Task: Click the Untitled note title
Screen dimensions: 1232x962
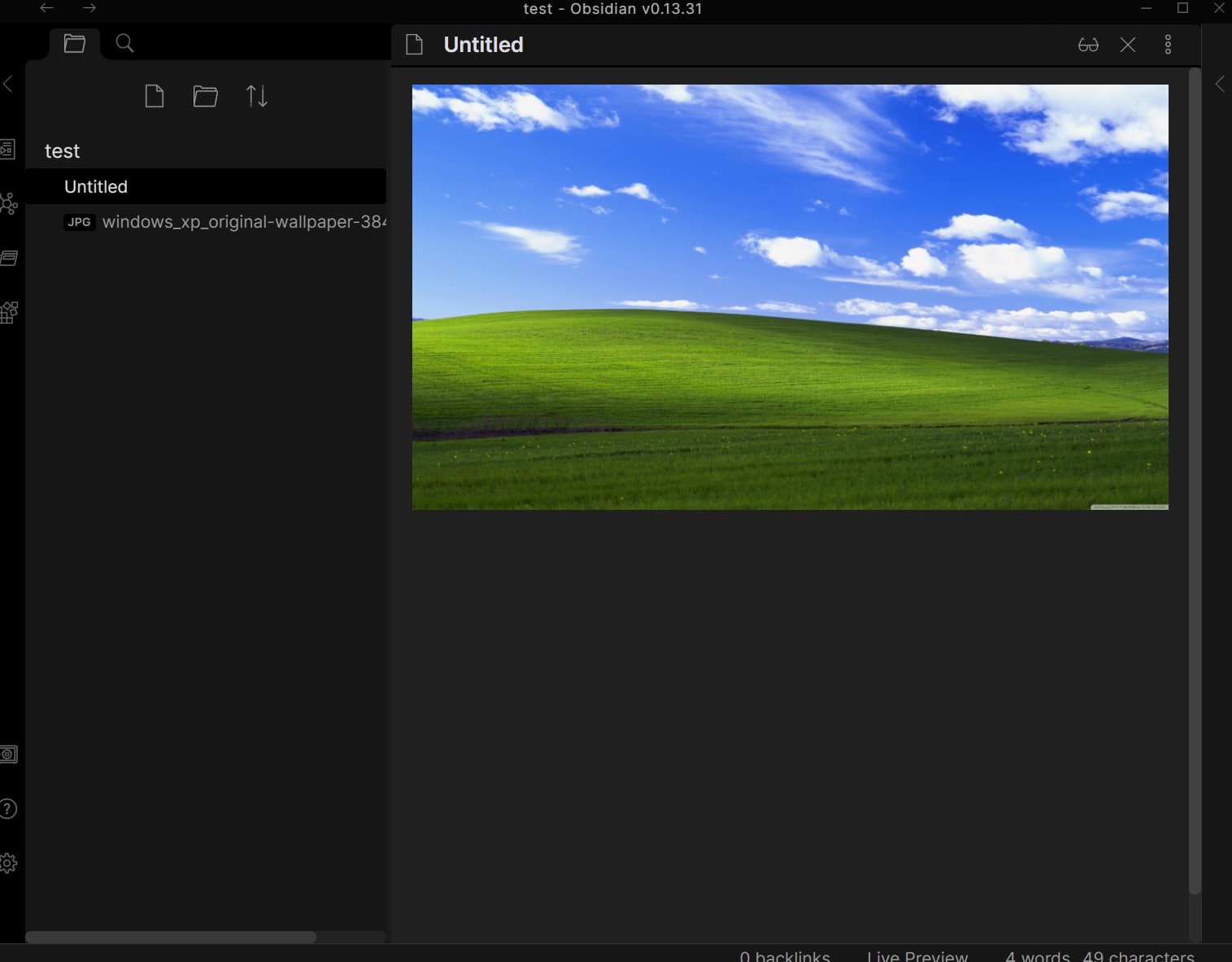Action: (483, 45)
